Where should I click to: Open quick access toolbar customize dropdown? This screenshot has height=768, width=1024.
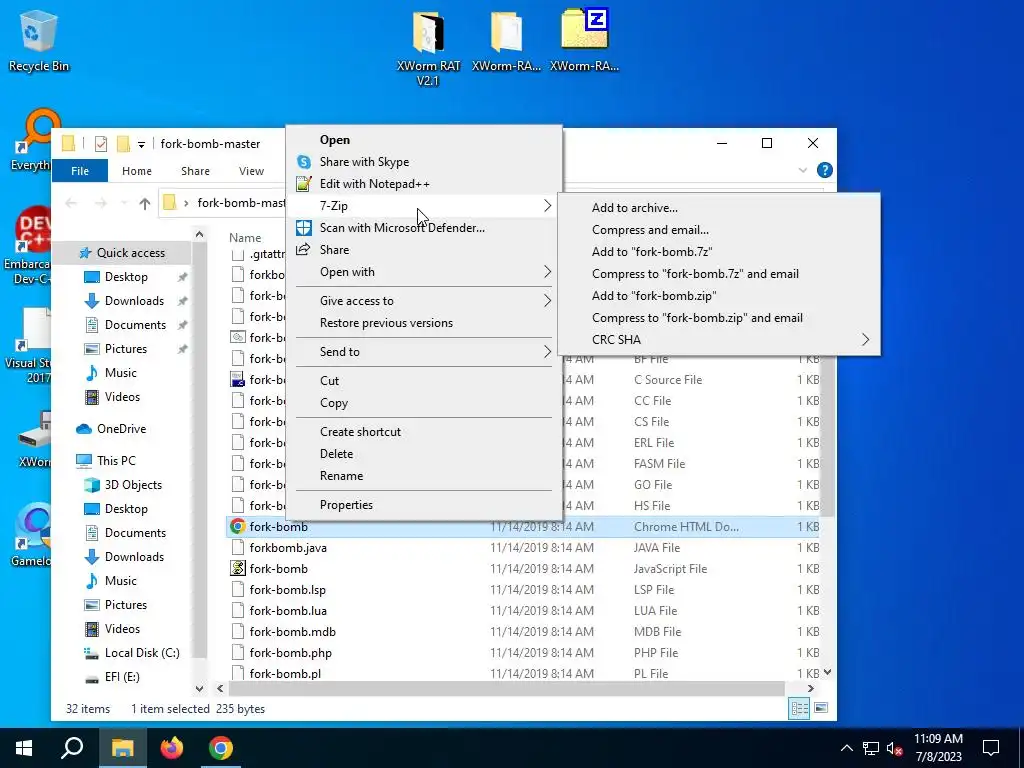(141, 144)
